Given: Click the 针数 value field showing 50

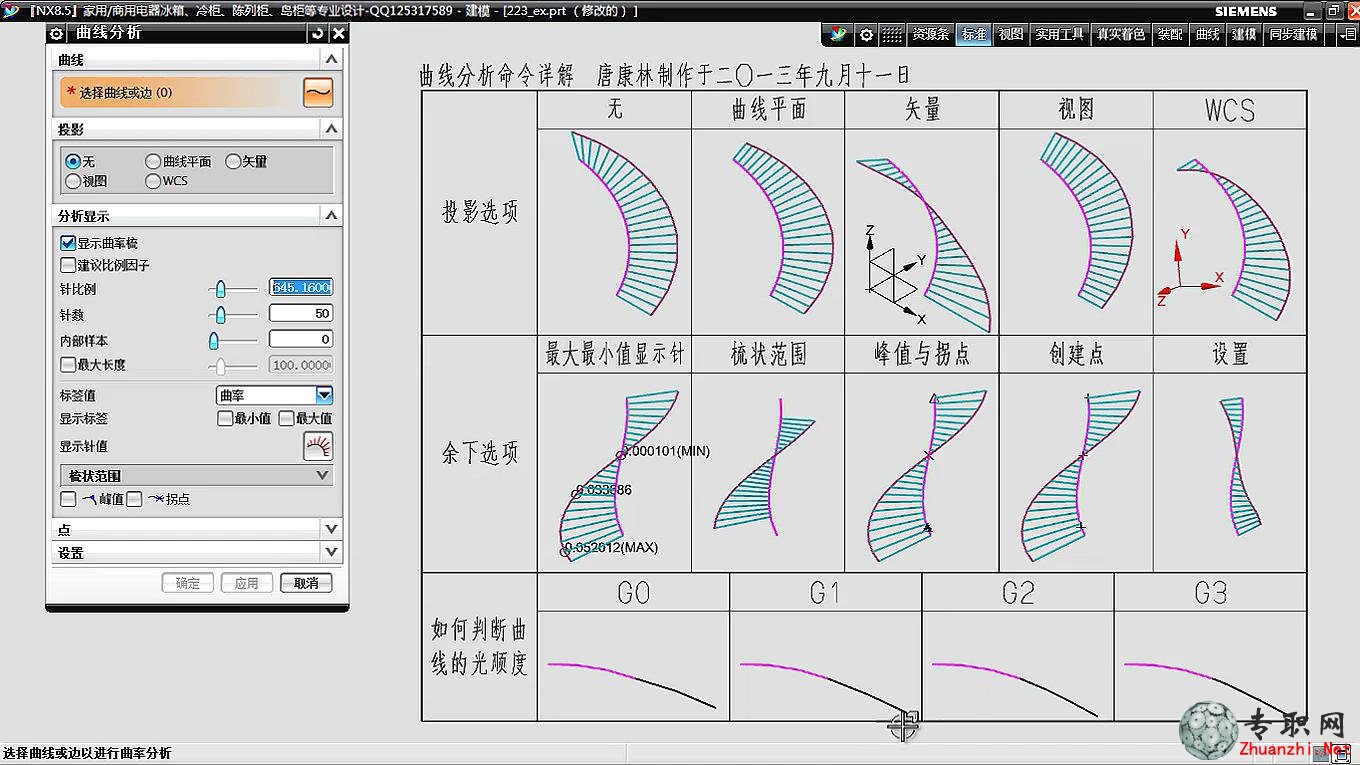Looking at the screenshot, I should click(x=301, y=313).
